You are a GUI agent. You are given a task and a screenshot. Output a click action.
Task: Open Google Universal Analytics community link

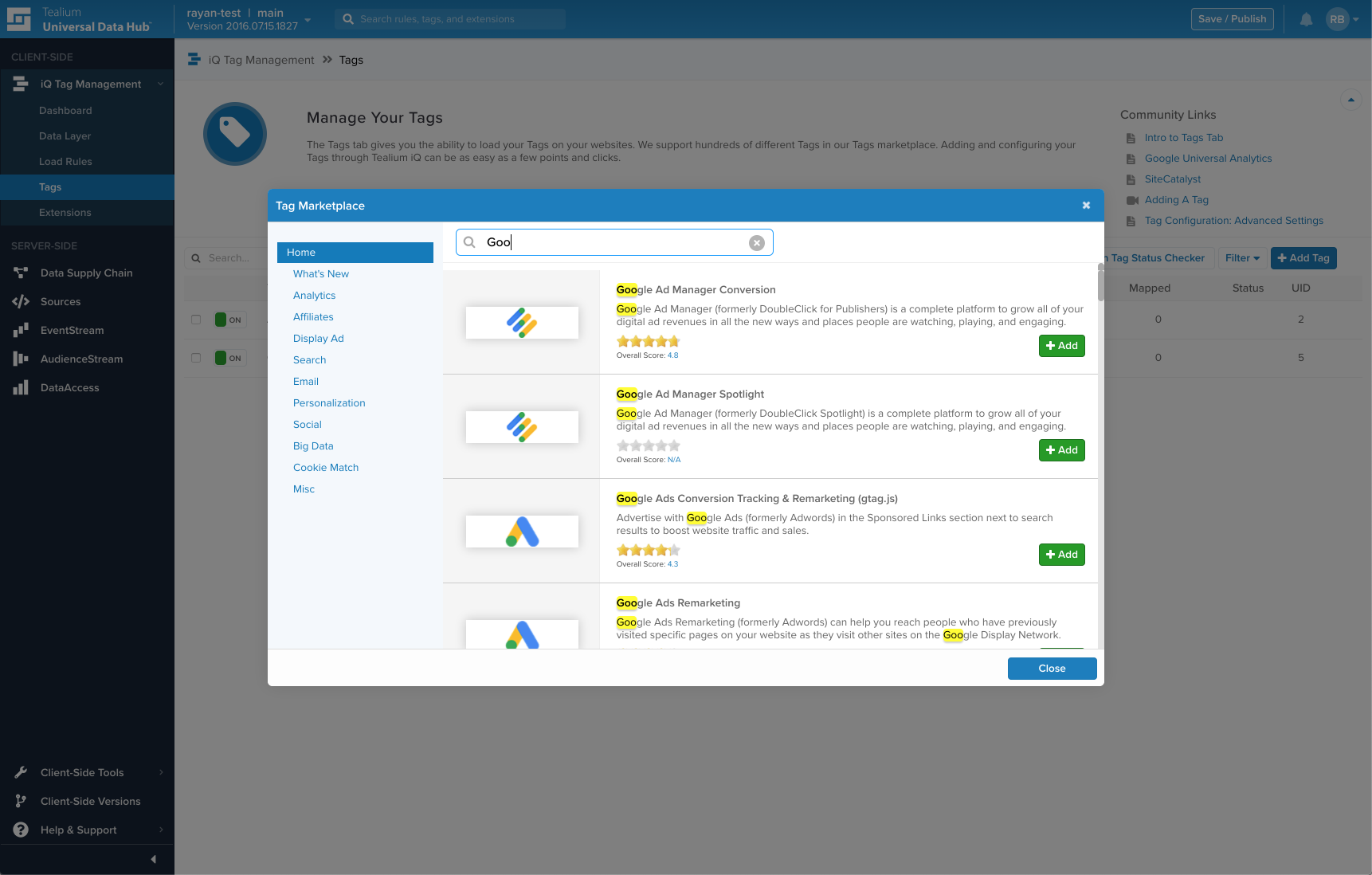pyautogui.click(x=1208, y=159)
